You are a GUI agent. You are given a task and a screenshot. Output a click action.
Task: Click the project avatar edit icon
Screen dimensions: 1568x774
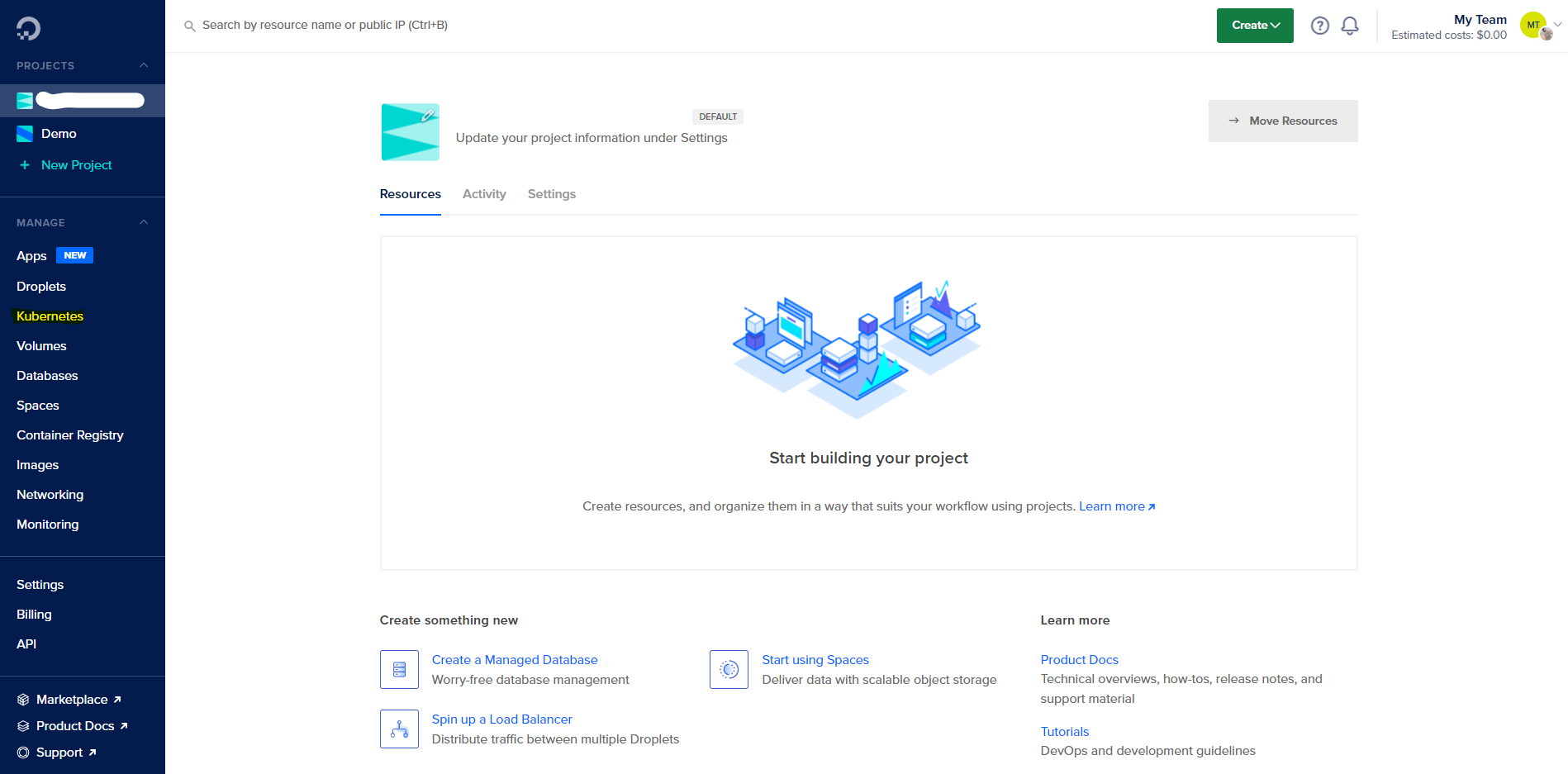pos(428,116)
